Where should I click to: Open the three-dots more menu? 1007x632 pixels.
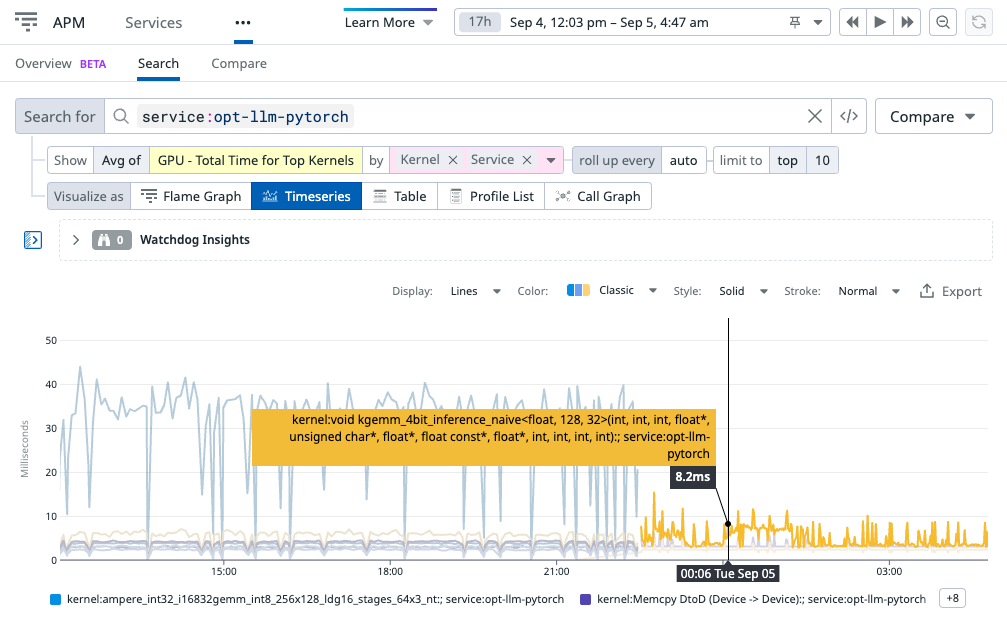[243, 22]
